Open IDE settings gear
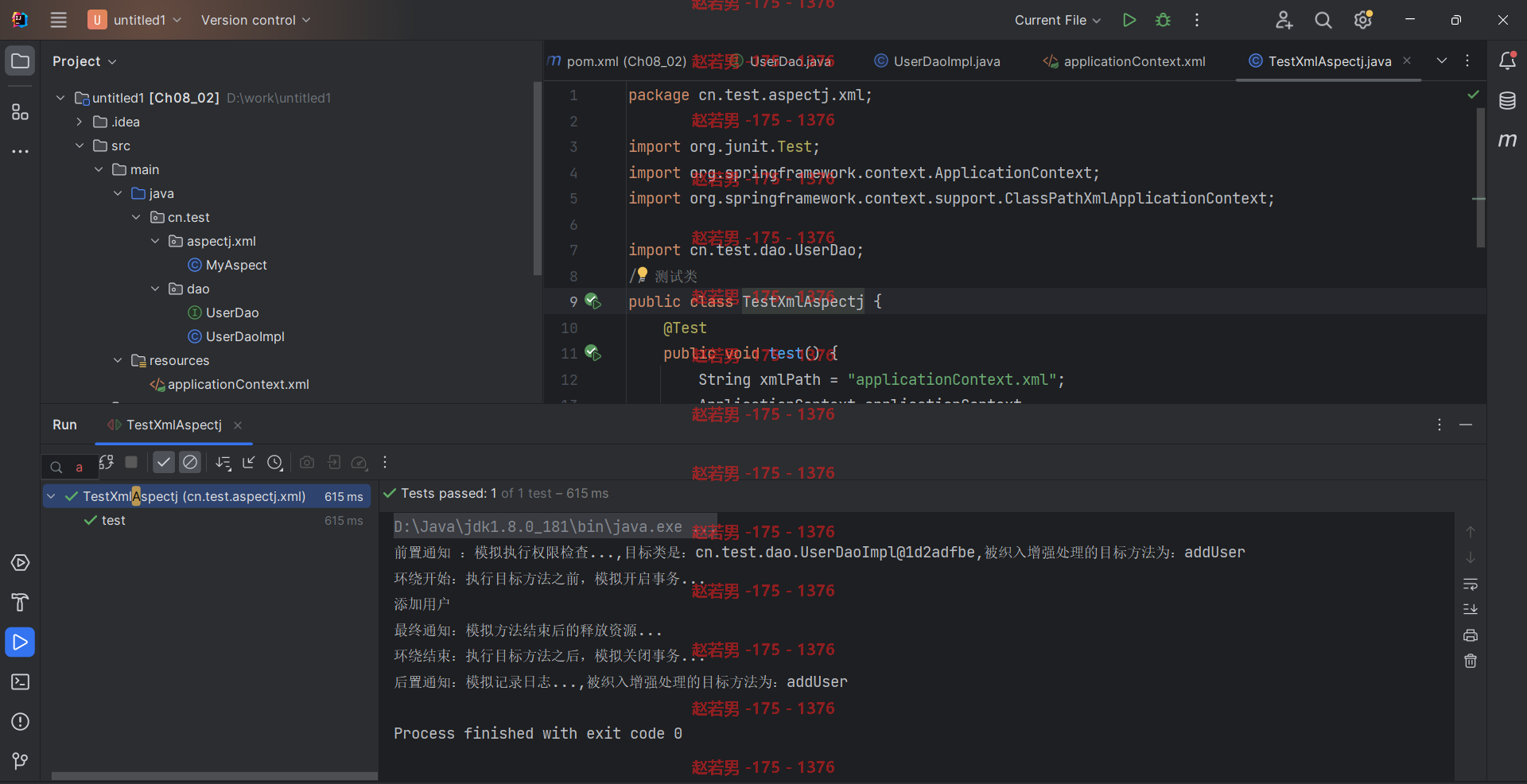 tap(1363, 20)
